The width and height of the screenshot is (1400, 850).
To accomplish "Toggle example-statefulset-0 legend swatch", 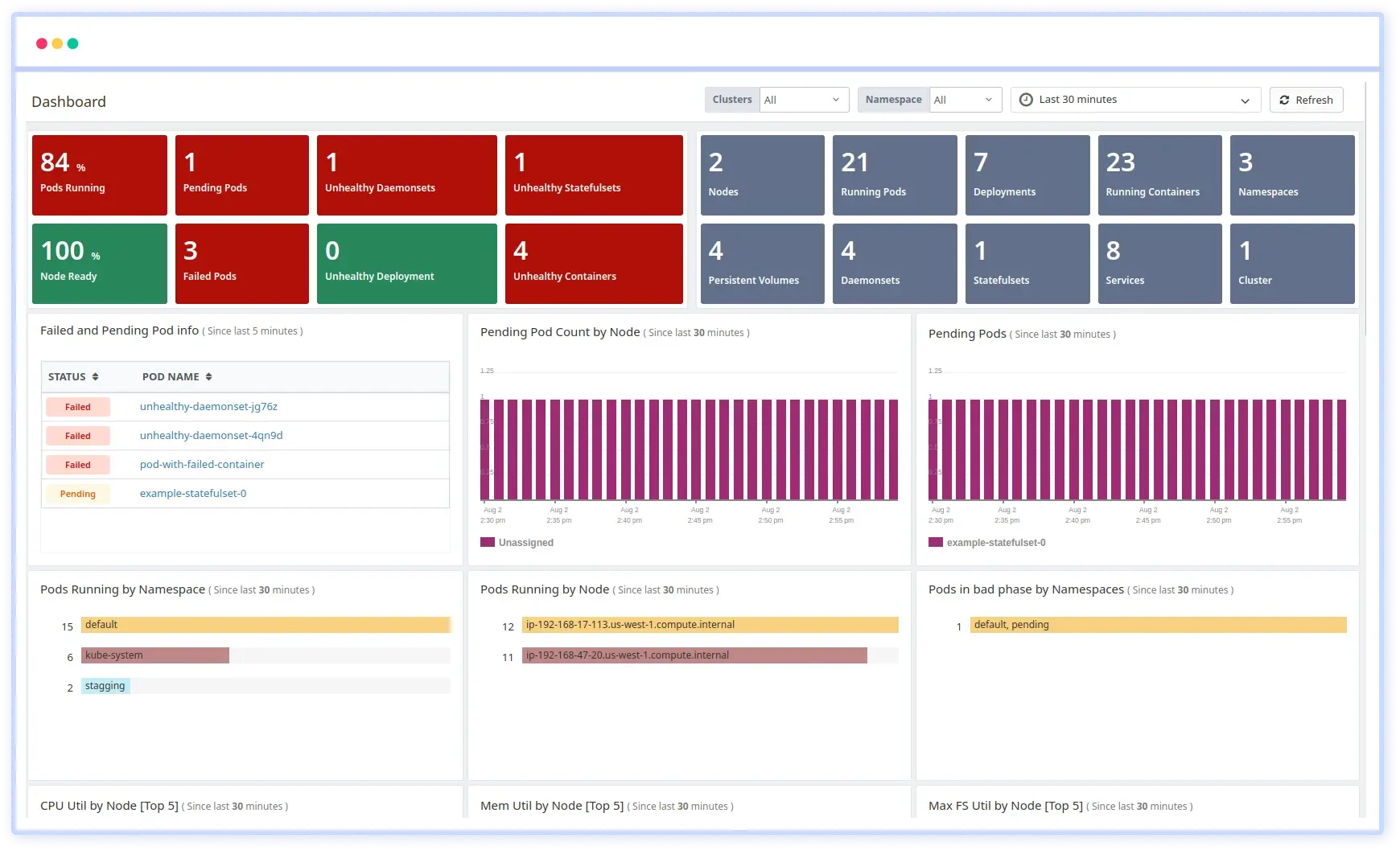I will [x=936, y=543].
